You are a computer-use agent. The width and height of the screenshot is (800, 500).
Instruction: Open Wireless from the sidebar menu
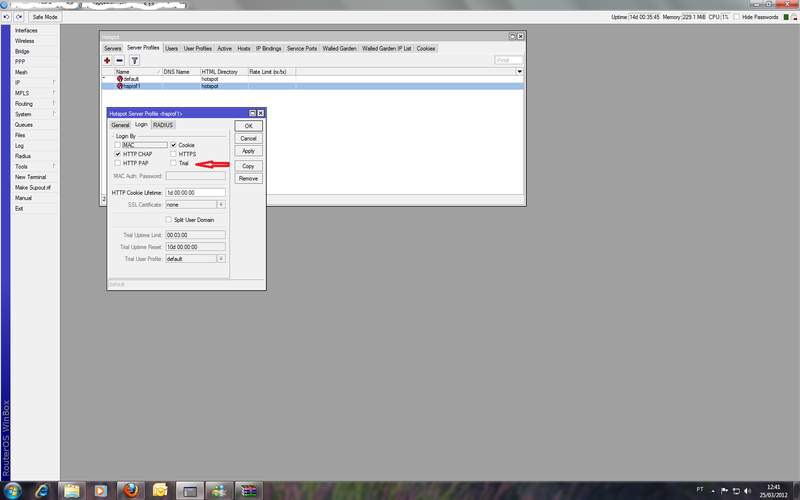click(24, 41)
